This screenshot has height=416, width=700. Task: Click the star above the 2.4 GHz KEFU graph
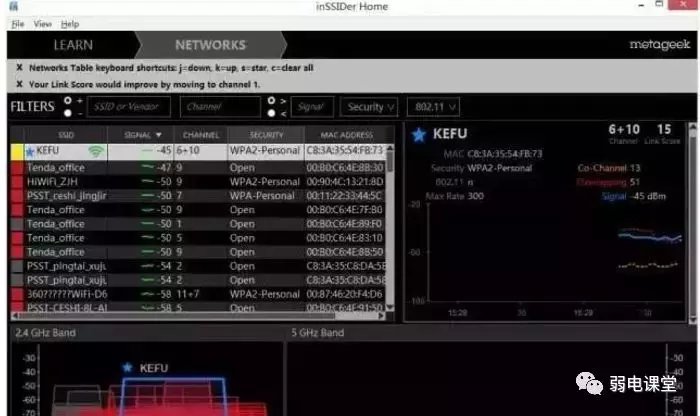click(127, 367)
